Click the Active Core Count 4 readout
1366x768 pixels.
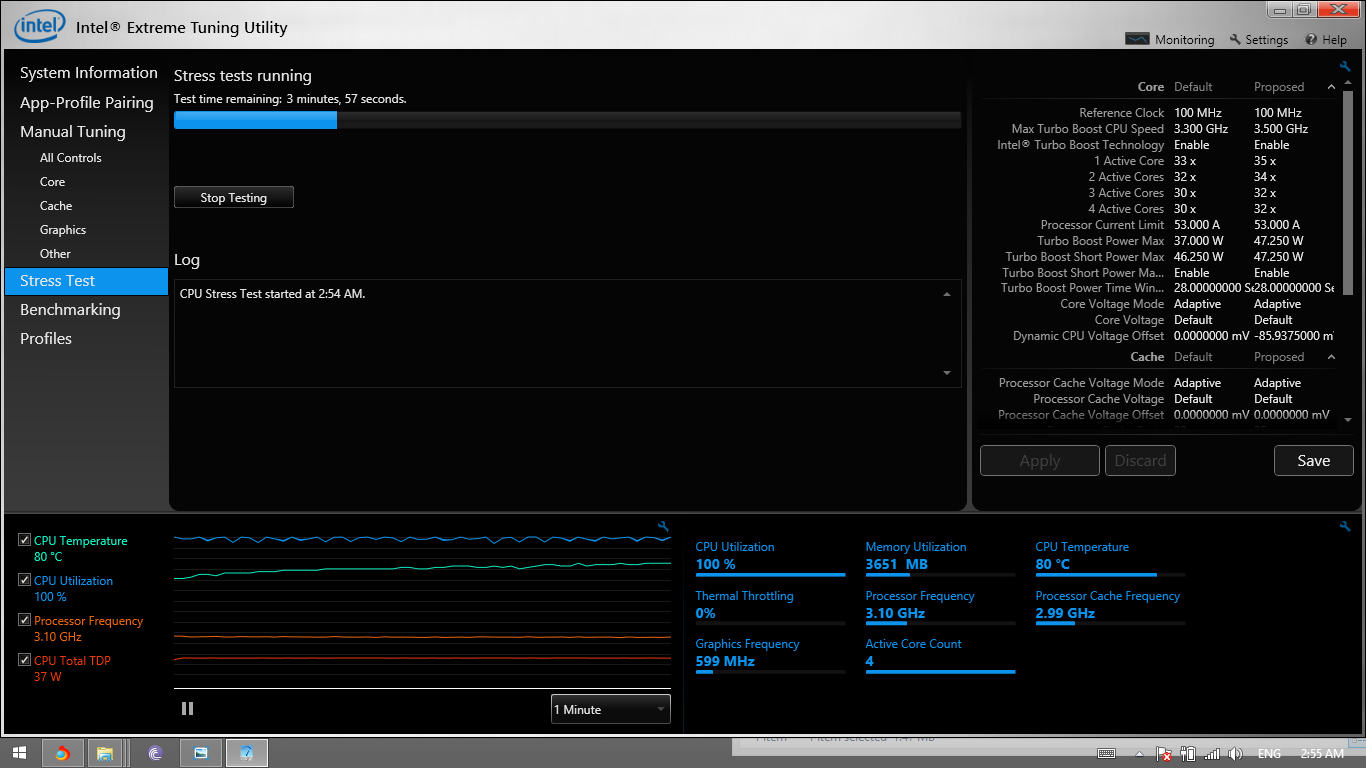coord(870,661)
